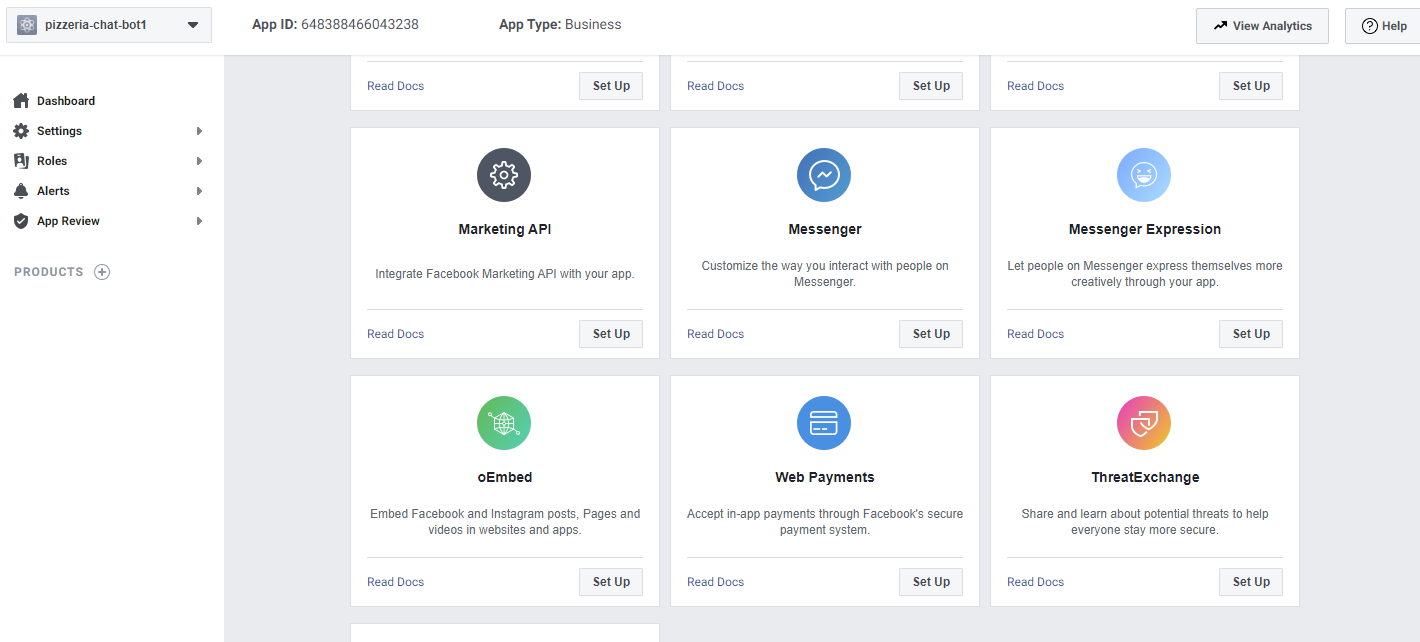The height and width of the screenshot is (642, 1420).
Task: Click the Alerts bell icon
Action: coord(21,191)
